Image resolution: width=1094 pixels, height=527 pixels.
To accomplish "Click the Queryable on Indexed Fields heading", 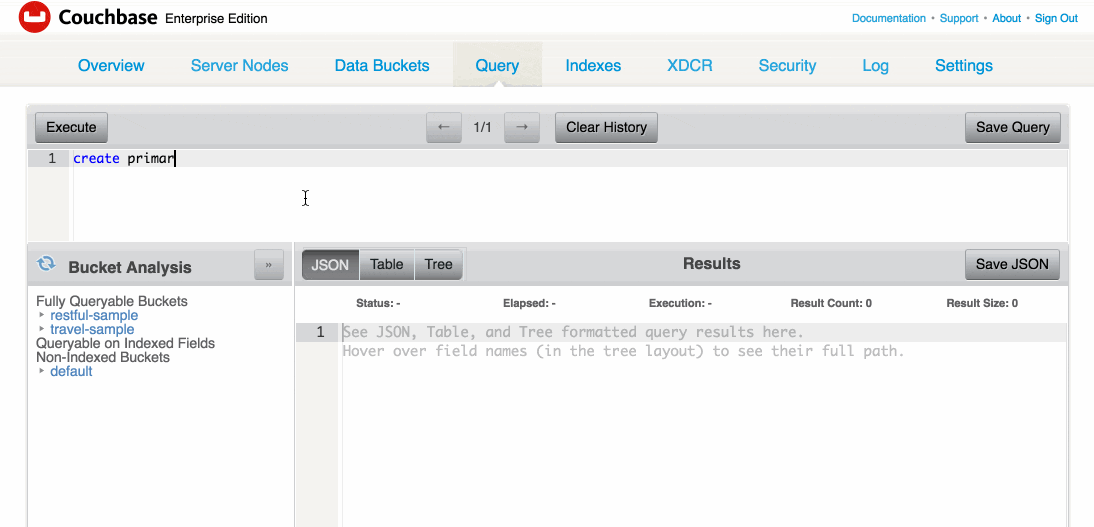I will click(x=126, y=343).
